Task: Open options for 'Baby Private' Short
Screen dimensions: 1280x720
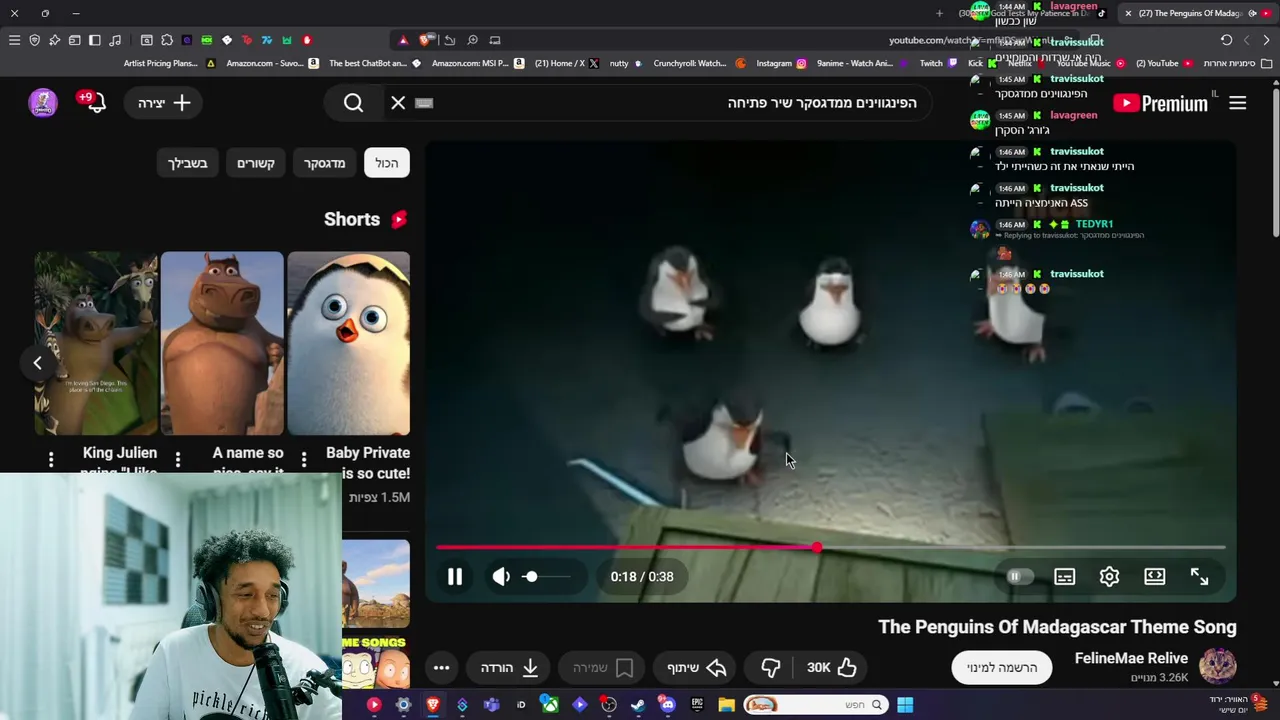Action: (304, 459)
